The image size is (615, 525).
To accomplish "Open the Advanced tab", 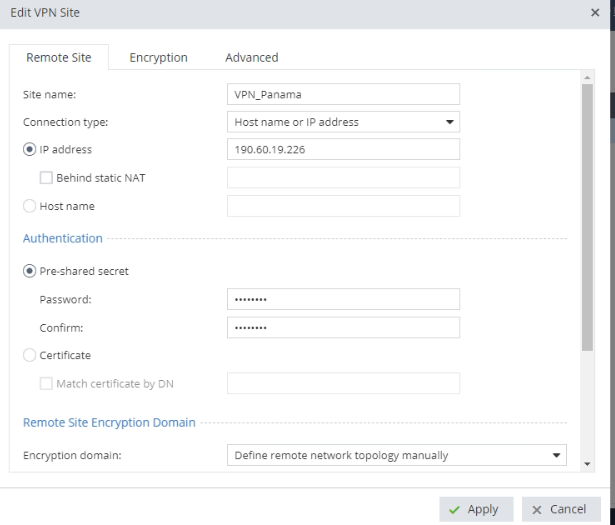I will coord(251,58).
